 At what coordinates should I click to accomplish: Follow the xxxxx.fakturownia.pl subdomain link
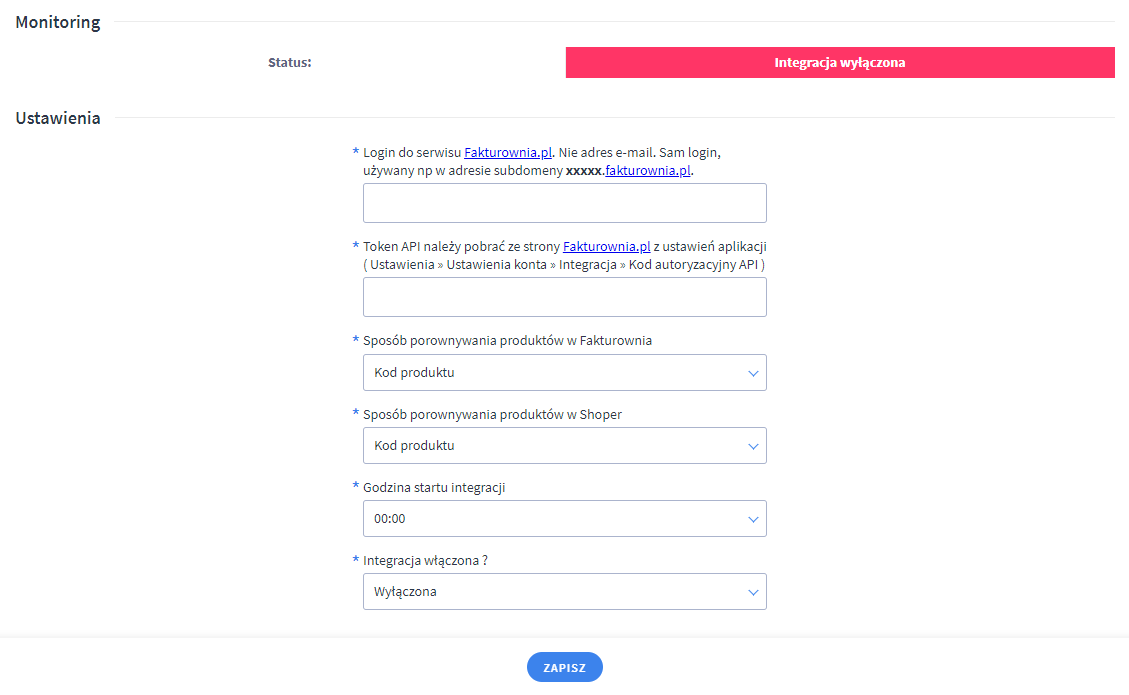point(648,171)
